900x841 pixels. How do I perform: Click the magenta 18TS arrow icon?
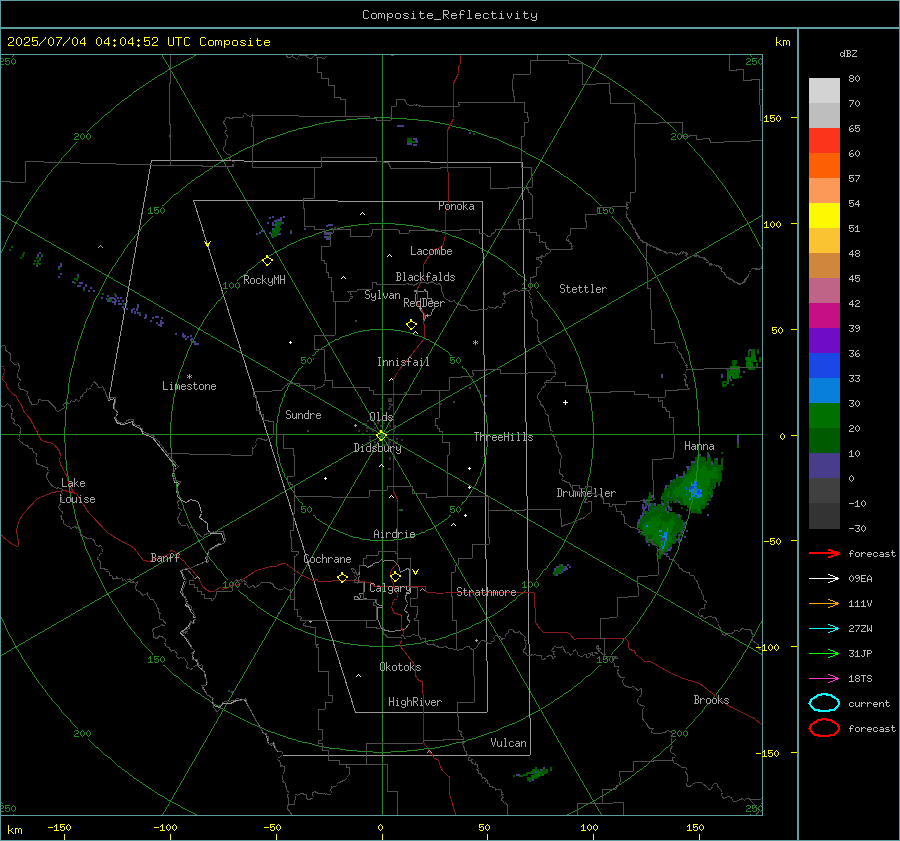tap(824, 679)
